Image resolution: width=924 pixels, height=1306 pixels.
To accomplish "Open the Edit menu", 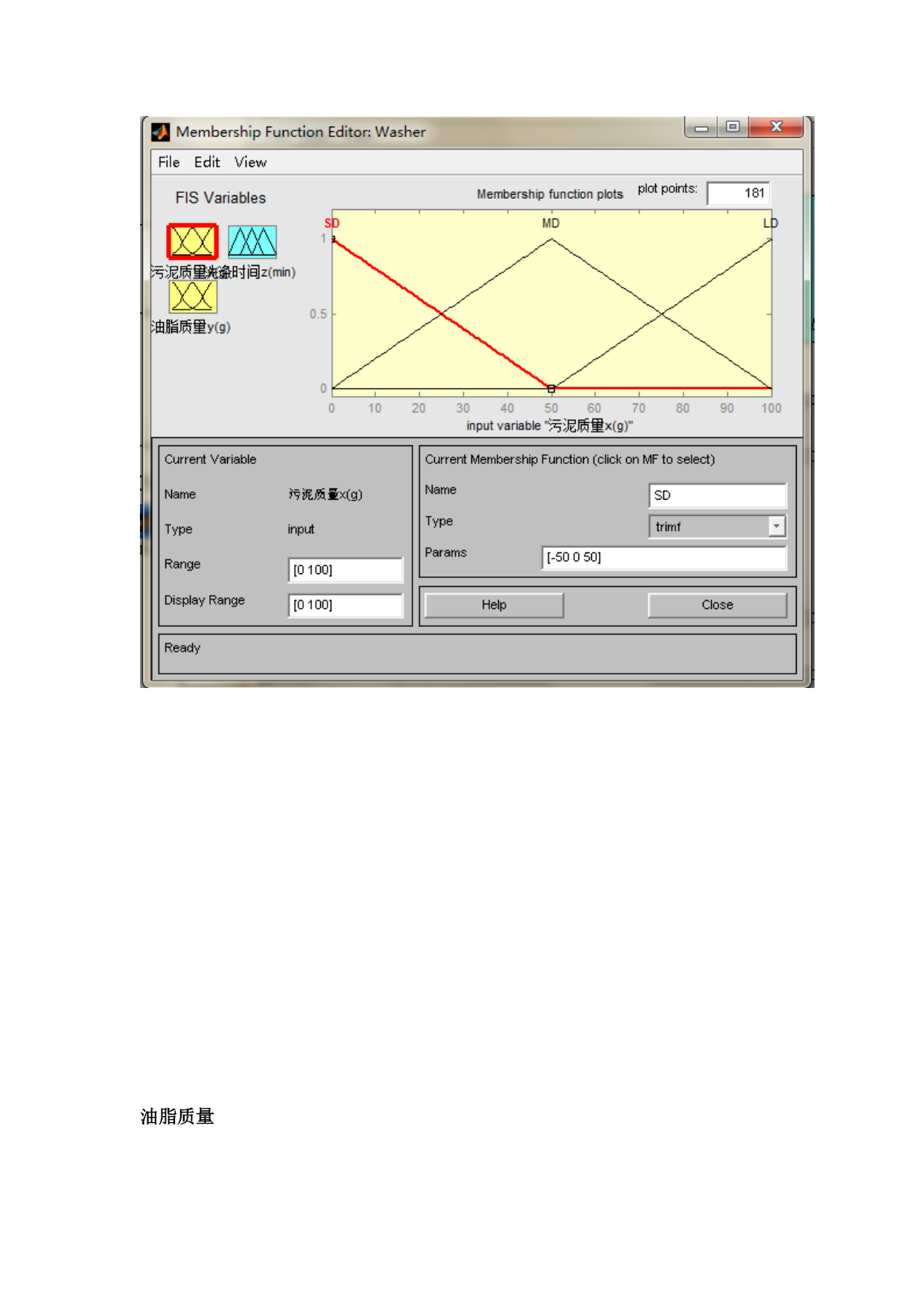I will (x=207, y=162).
